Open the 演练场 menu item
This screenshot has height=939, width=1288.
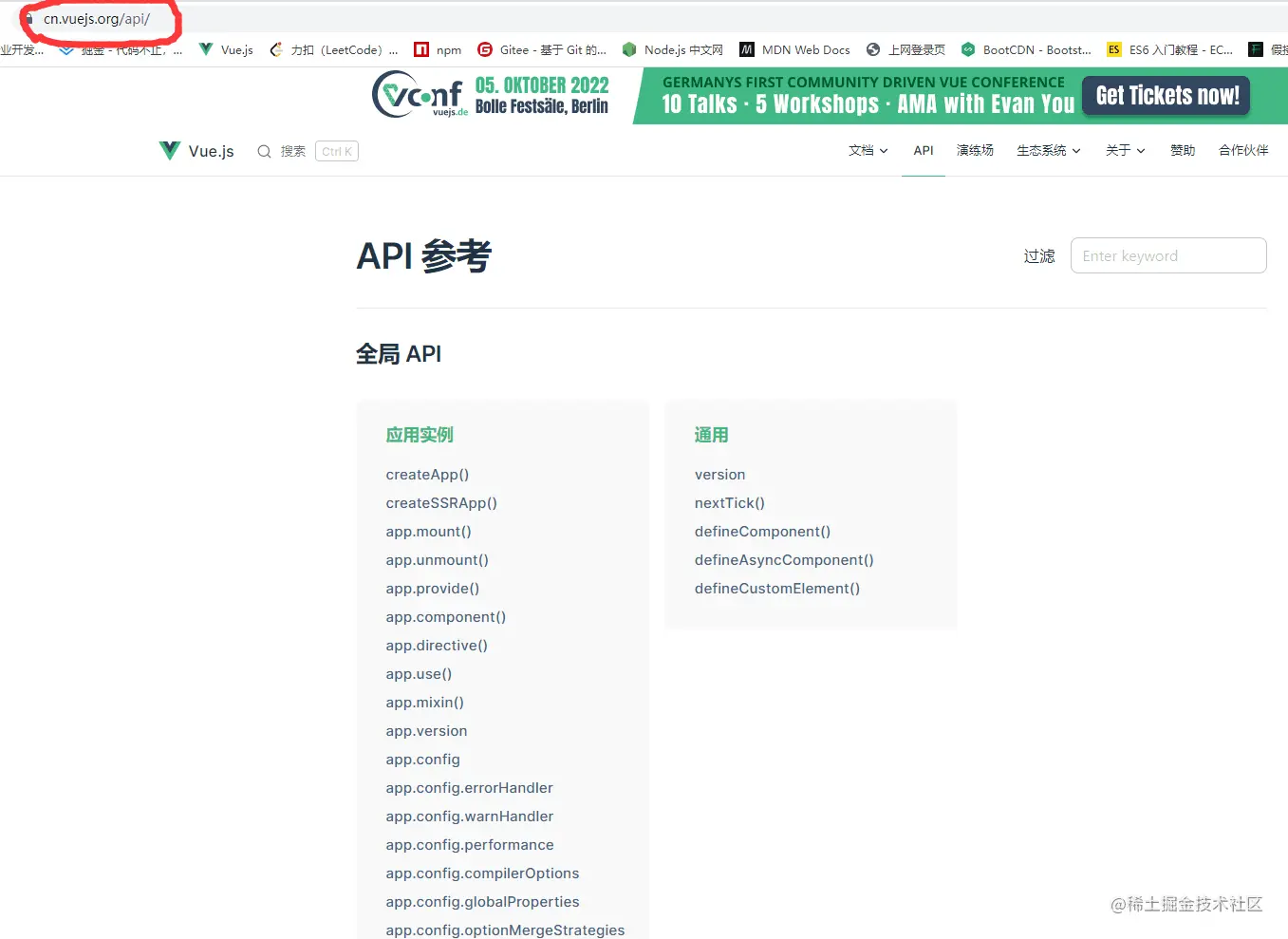click(x=975, y=150)
